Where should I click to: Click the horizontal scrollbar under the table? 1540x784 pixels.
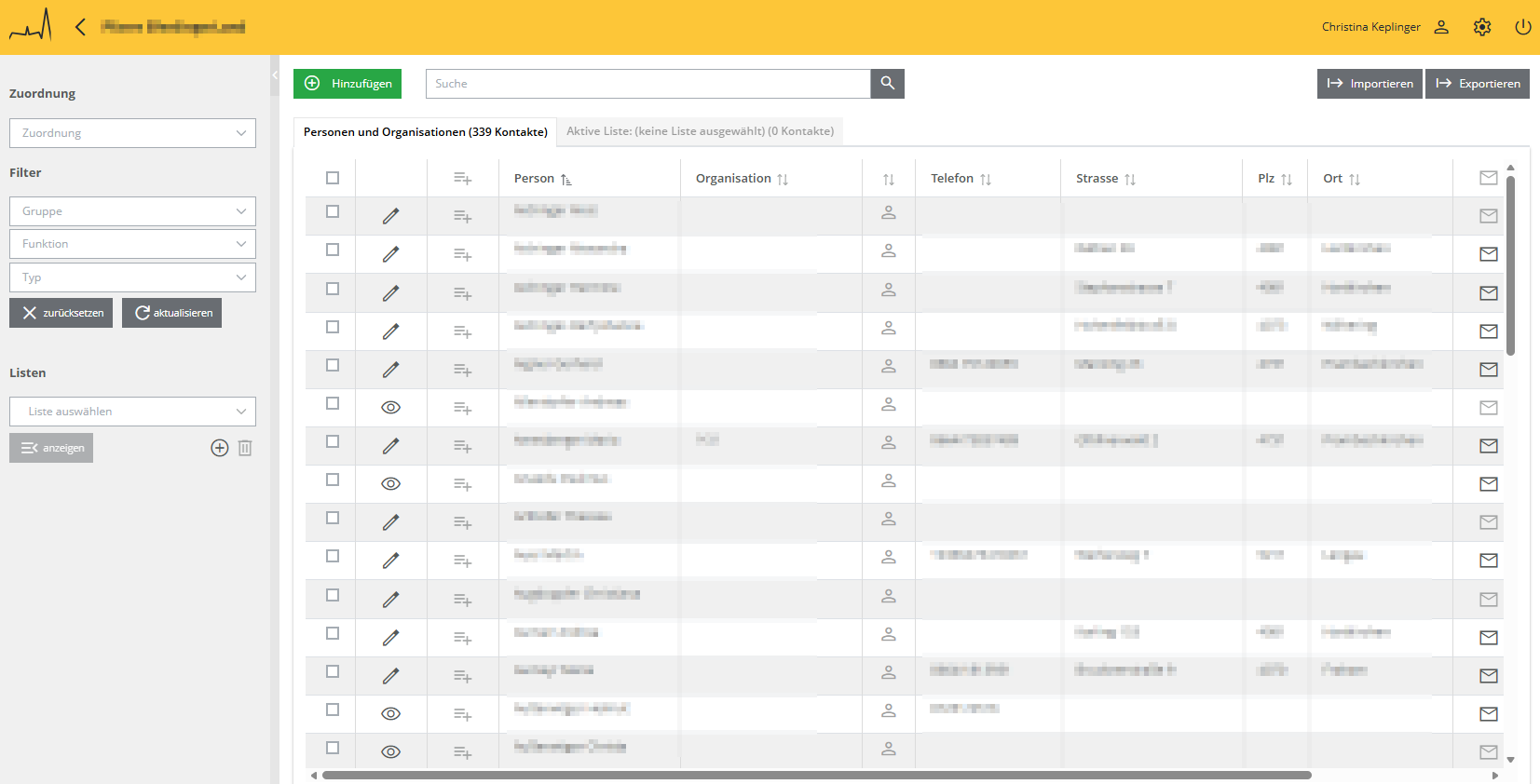pyautogui.click(x=817, y=775)
